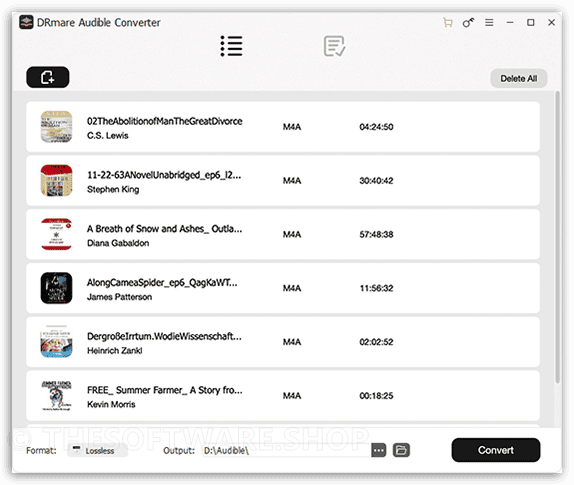574x485 pixels.
Task: Click M4A format of C.S. Lewis row
Action: point(292,127)
